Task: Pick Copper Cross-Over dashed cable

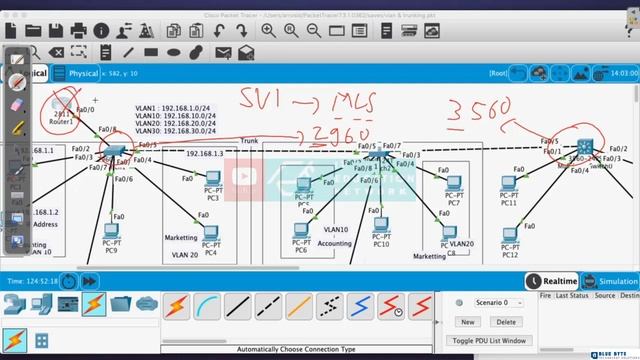Action: pos(268,307)
